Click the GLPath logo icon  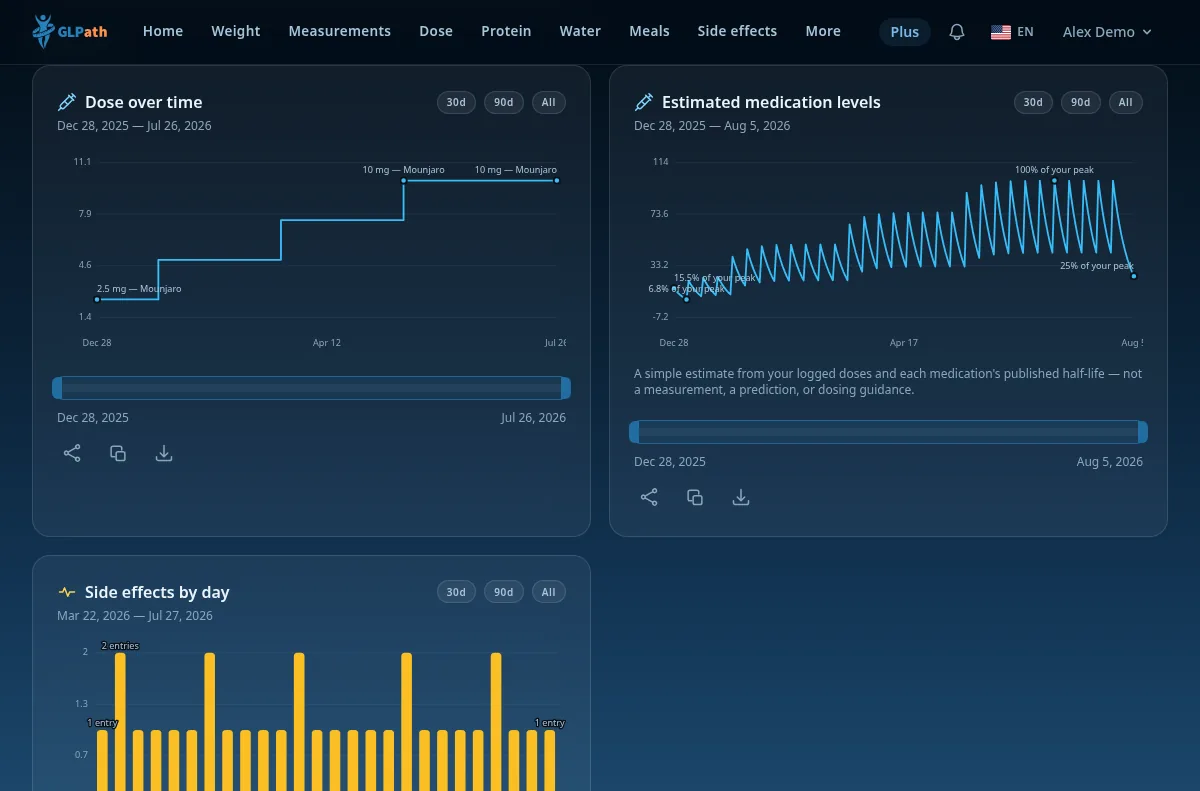[44, 31]
